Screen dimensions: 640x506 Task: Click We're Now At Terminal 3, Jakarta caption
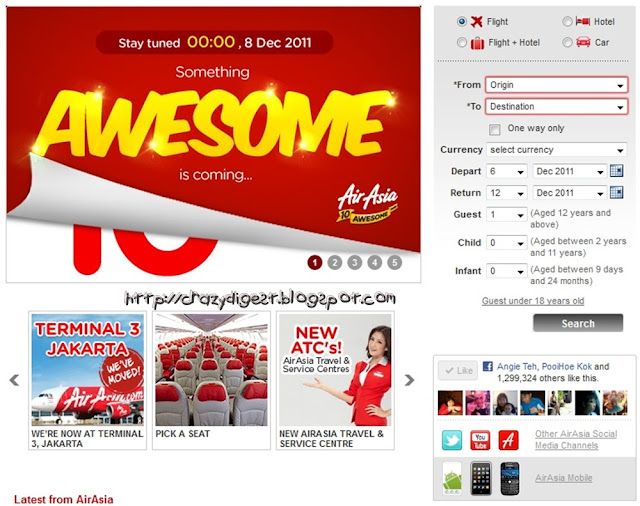(87, 439)
